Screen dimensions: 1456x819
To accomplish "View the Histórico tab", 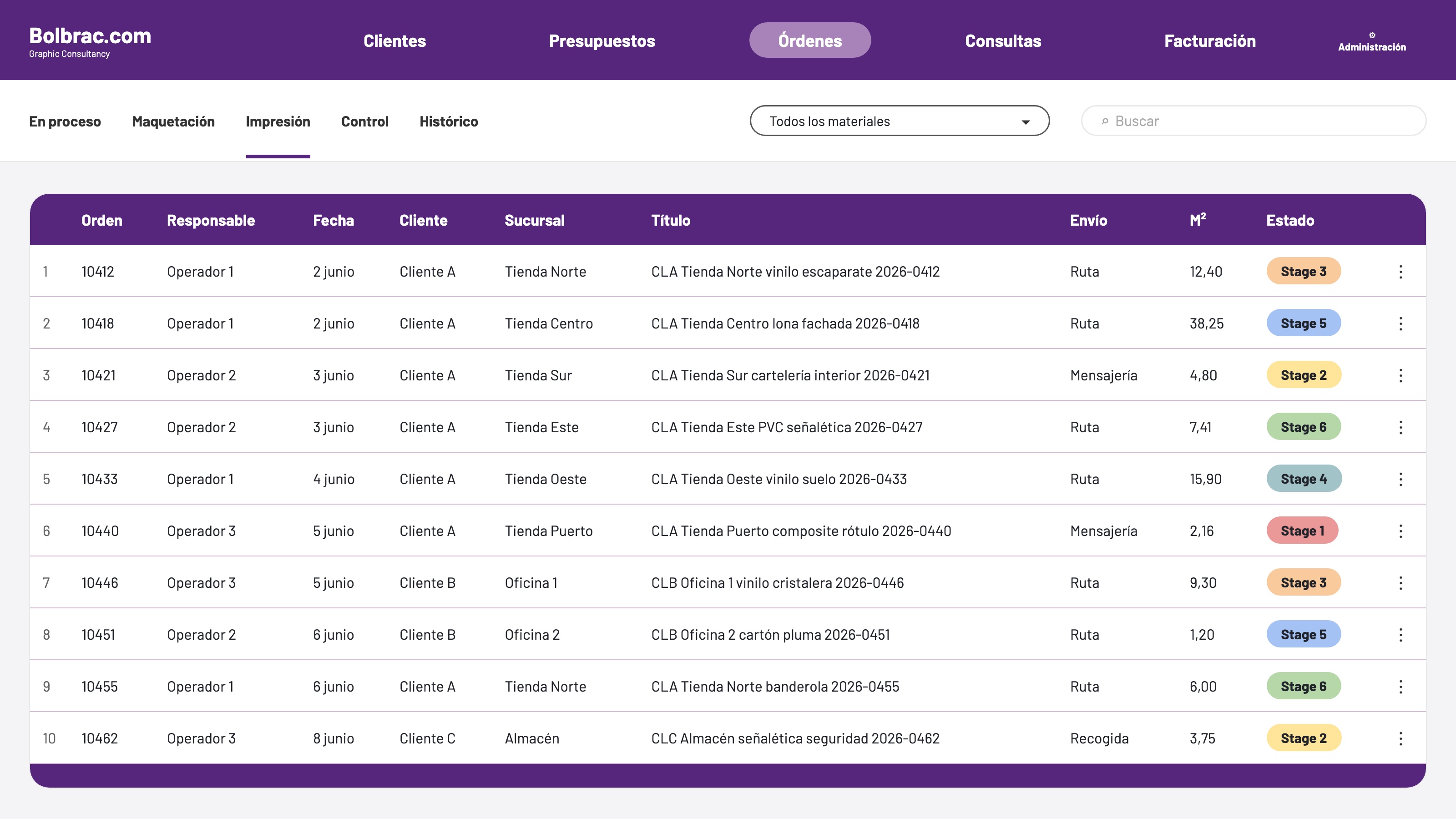I will pos(449,121).
